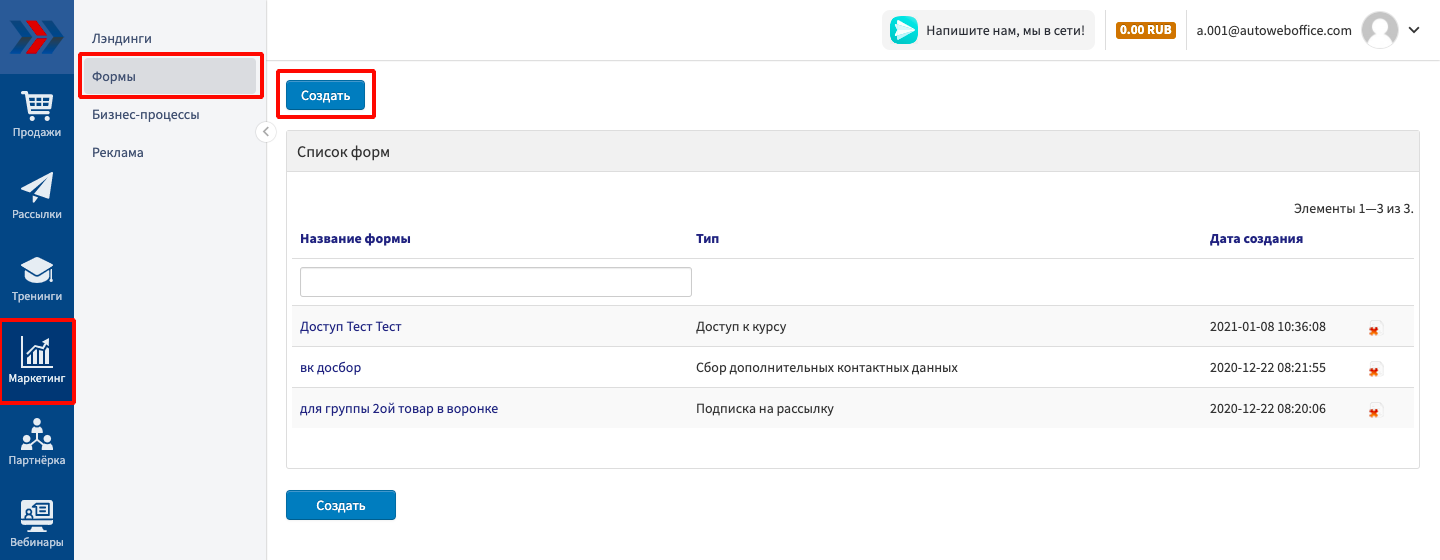The height and width of the screenshot is (560, 1440).
Task: Open chat via Напишите нам widget
Action: tap(988, 30)
